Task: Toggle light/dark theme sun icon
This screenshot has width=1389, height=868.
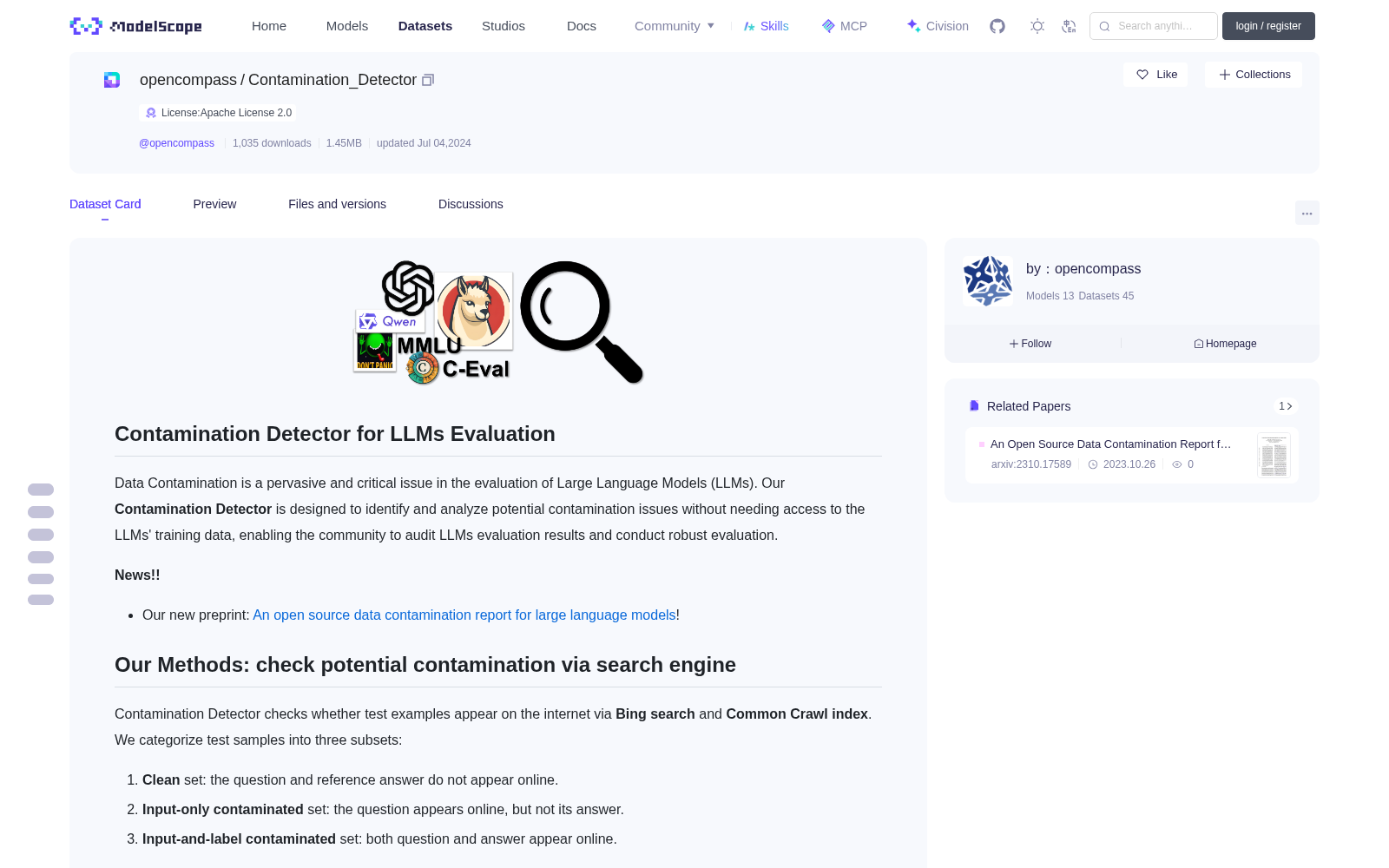Action: 1037,26
